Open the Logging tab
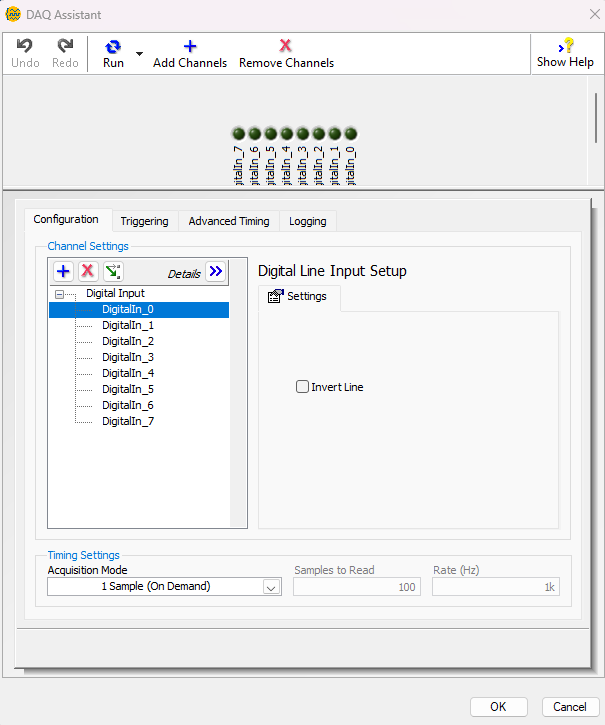Screen dimensions: 605x725 pos(307,221)
